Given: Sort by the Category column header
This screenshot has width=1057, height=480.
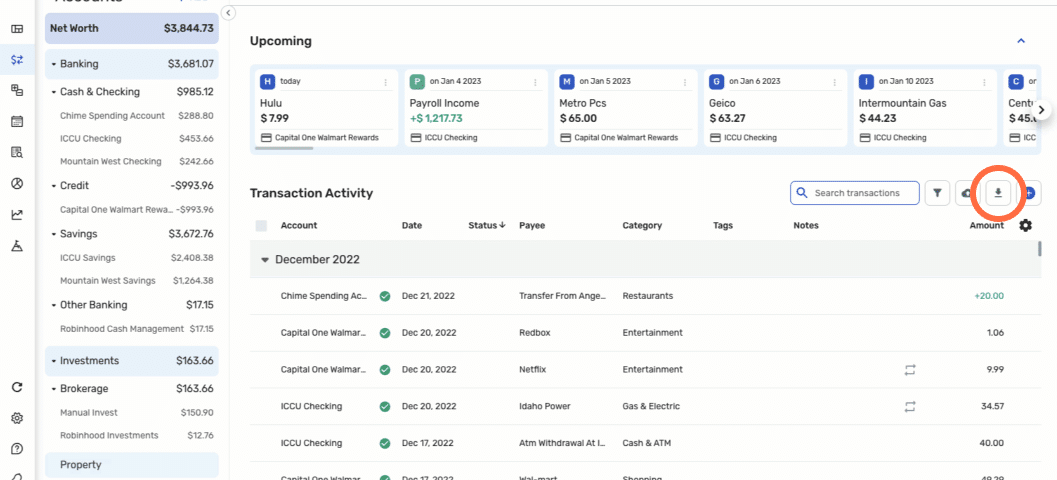Looking at the screenshot, I should pos(642,226).
